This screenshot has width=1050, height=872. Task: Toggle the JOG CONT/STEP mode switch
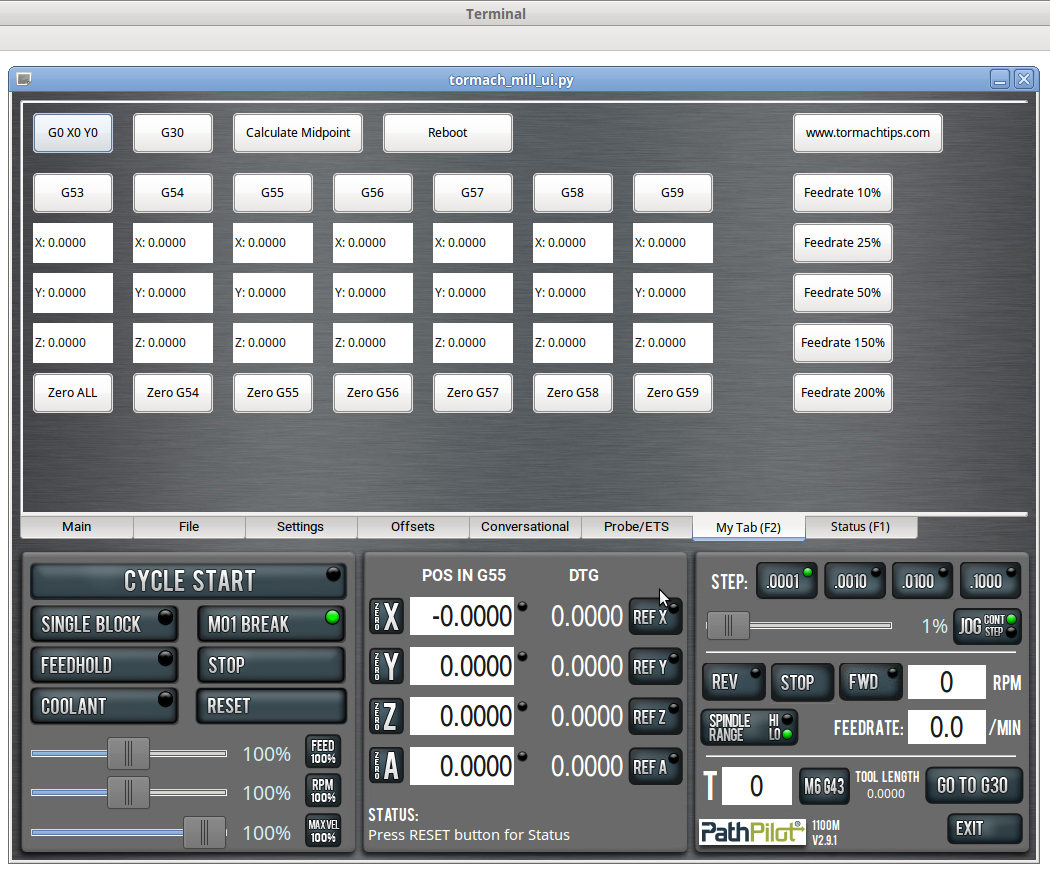pos(987,626)
